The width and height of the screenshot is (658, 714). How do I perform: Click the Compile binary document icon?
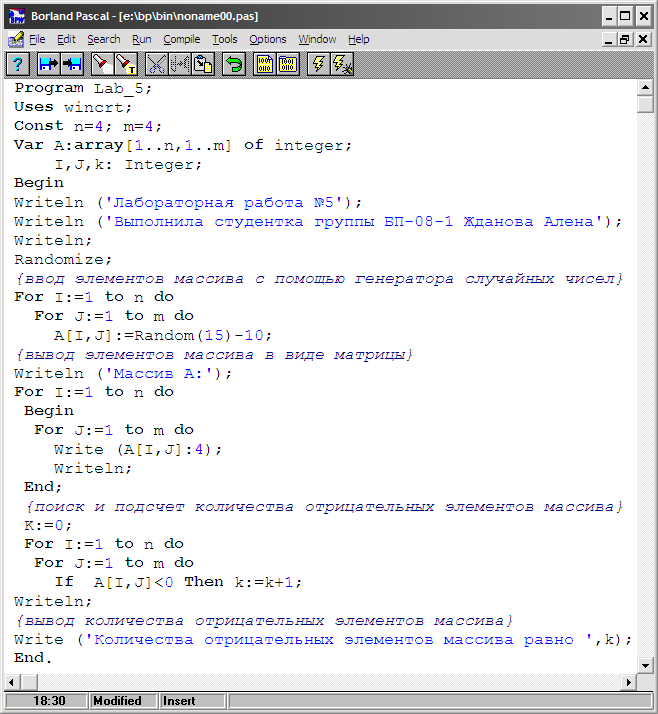265,64
